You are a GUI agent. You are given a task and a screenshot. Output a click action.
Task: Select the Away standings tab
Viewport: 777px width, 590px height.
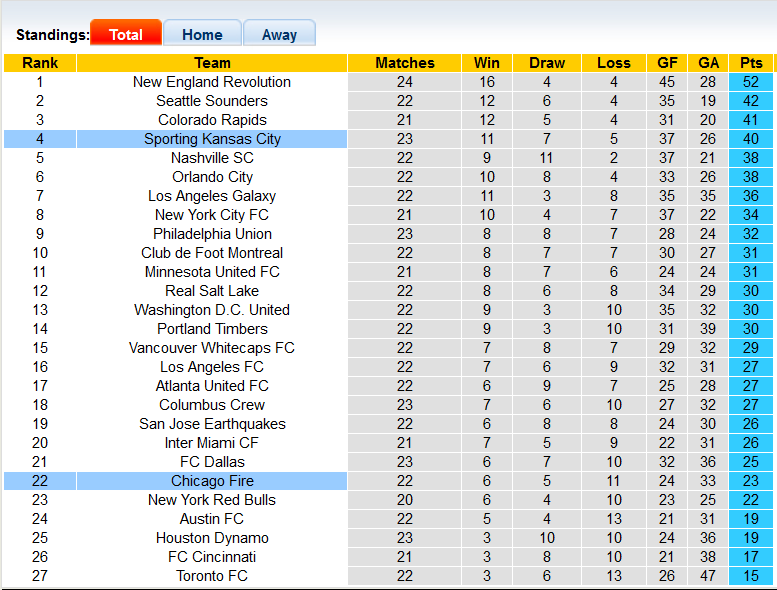point(279,34)
